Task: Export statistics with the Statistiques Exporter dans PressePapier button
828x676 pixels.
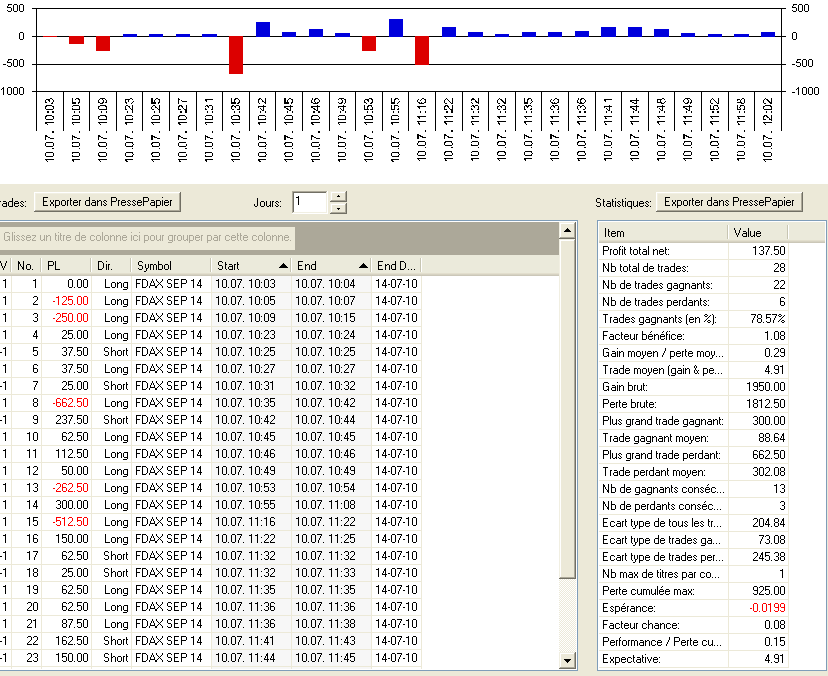Action: pyautogui.click(x=729, y=202)
